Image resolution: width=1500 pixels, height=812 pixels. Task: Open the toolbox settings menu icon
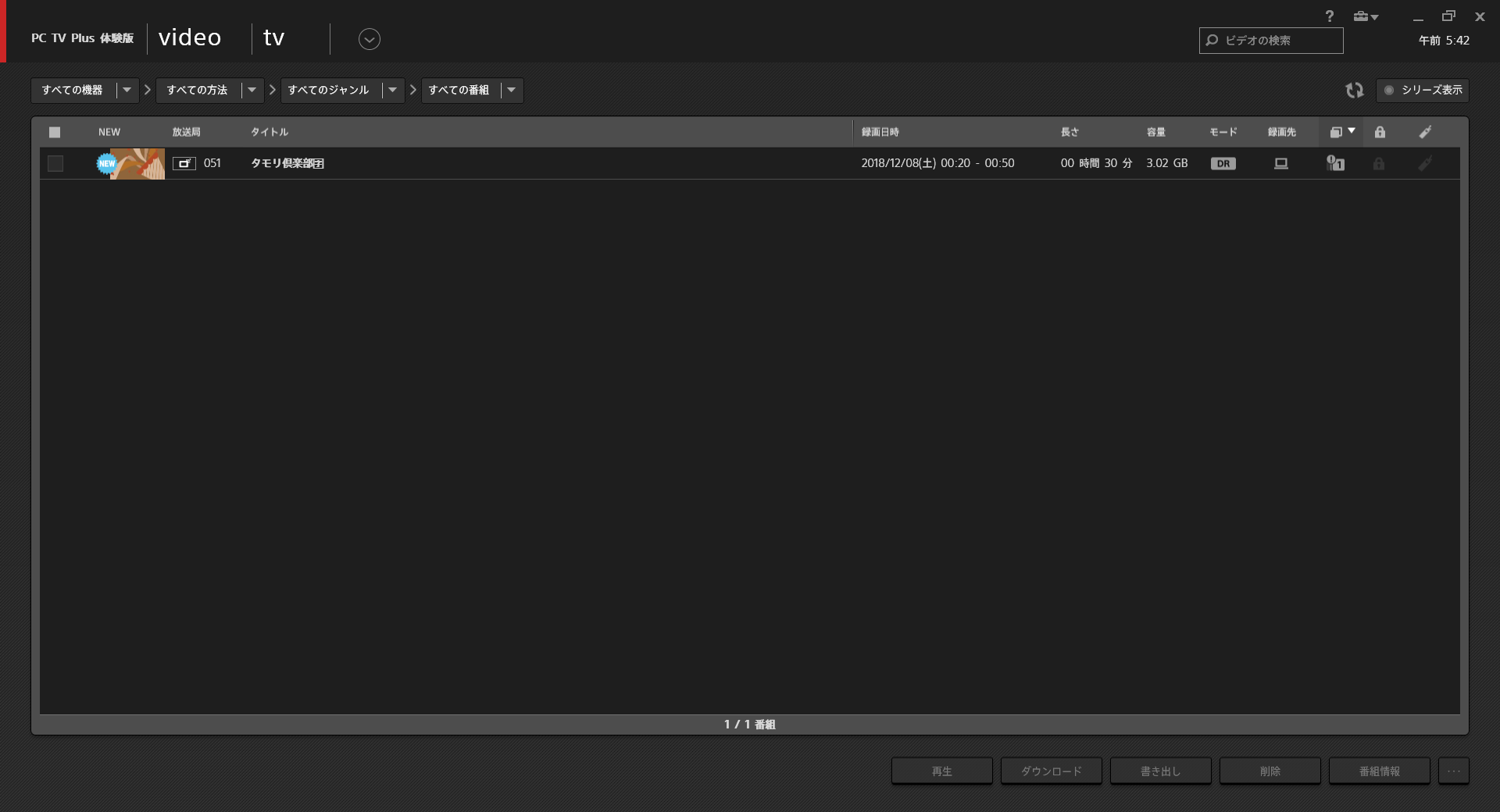[x=1365, y=16]
